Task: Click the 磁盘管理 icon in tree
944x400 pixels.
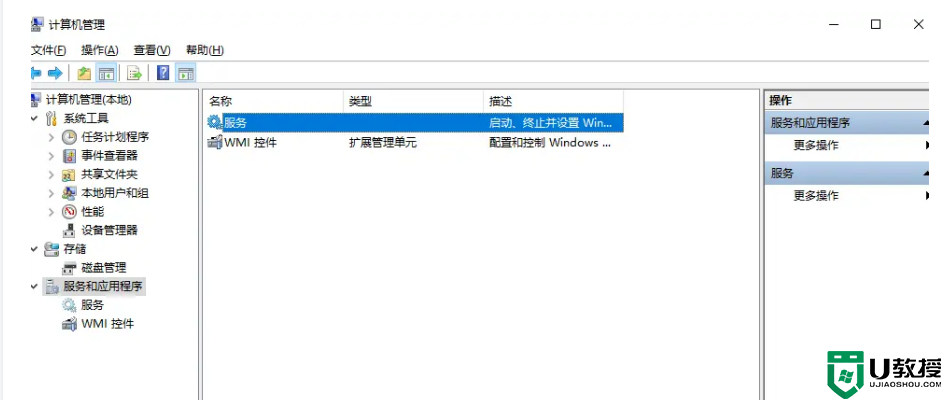Action: tap(70, 267)
